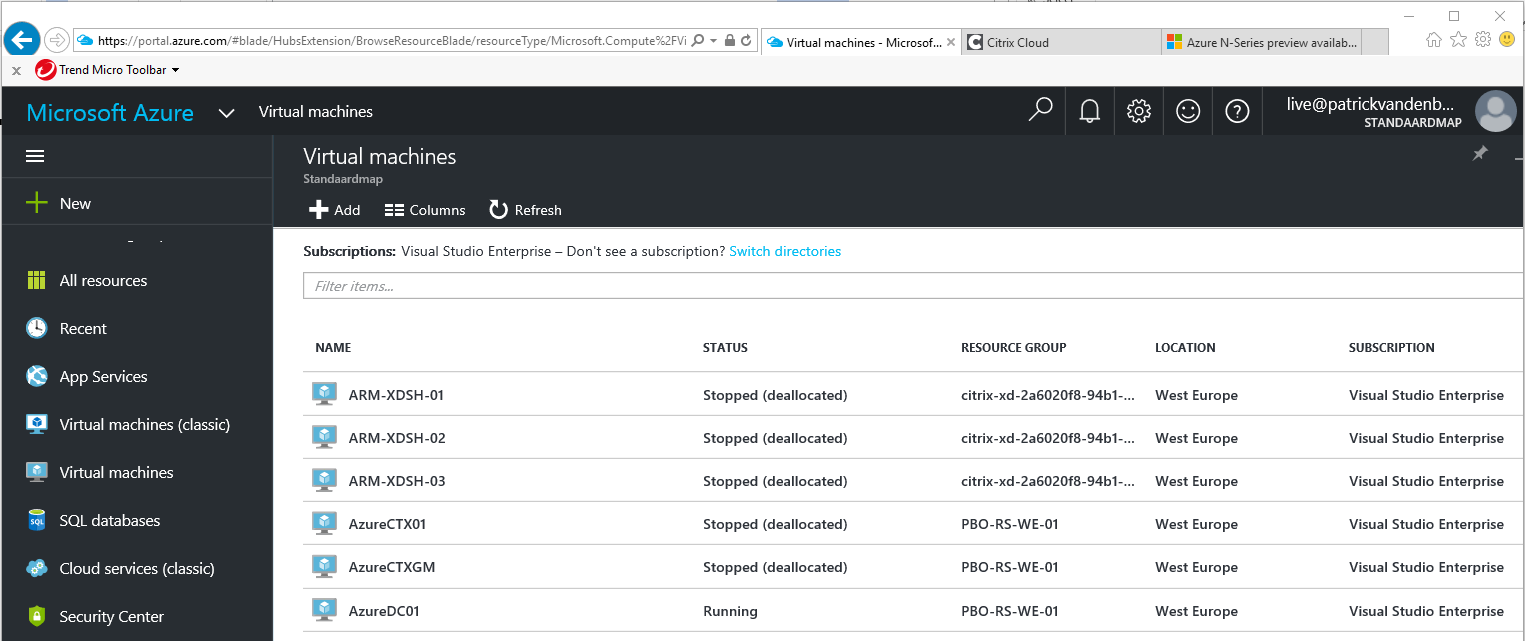Click the Microsoft Azure logo text

tap(110, 112)
